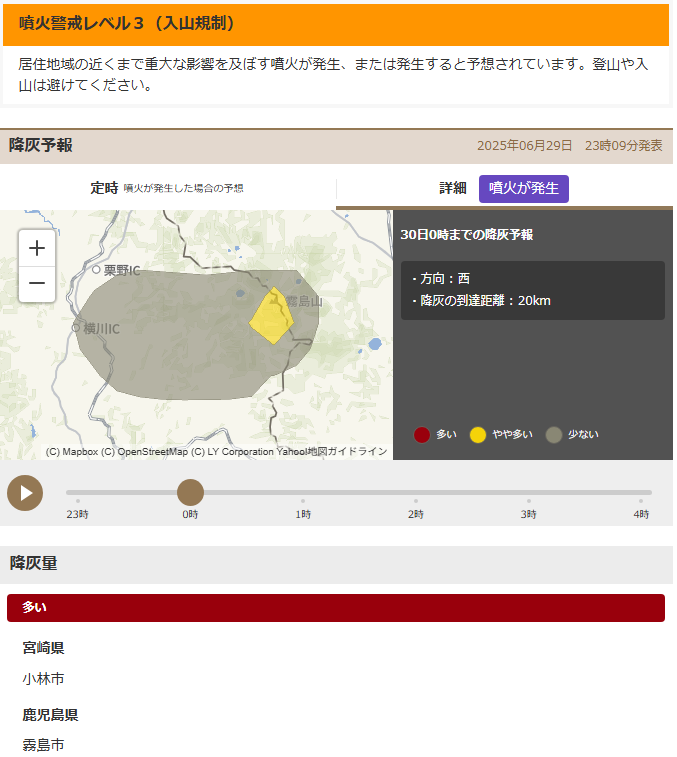Jump to the 3時 timeline marker
This screenshot has width=677, height=757.
[x=528, y=514]
